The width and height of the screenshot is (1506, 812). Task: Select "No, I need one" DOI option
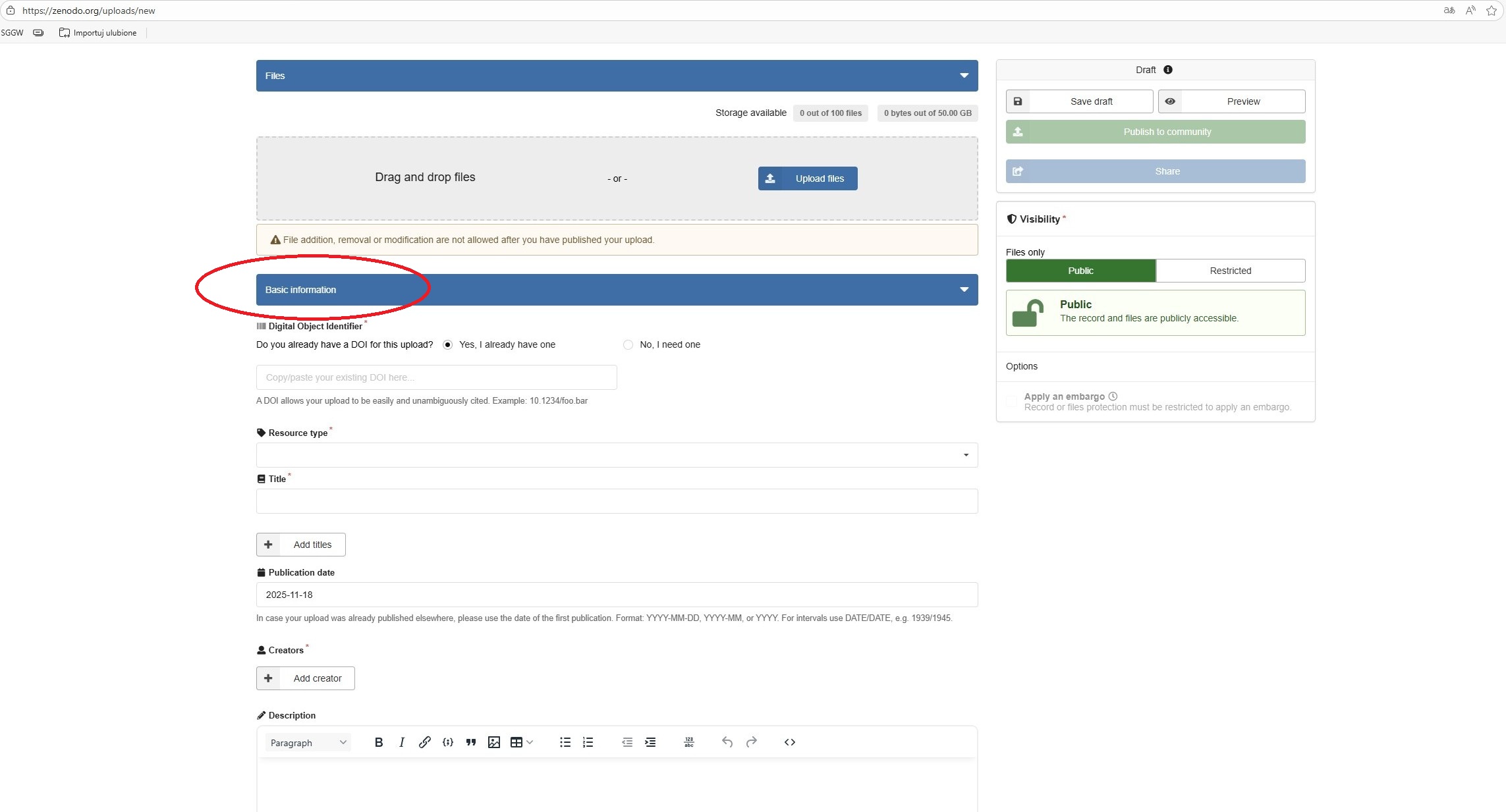click(628, 344)
